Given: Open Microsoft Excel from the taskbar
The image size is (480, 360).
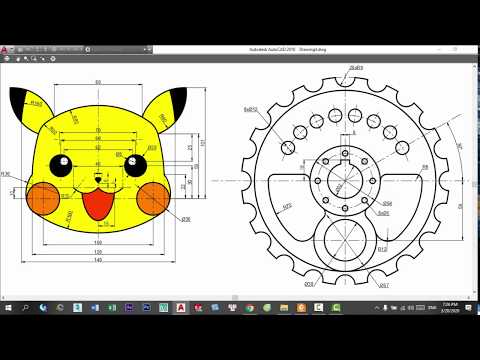Looking at the screenshot, I should (x=112, y=308).
